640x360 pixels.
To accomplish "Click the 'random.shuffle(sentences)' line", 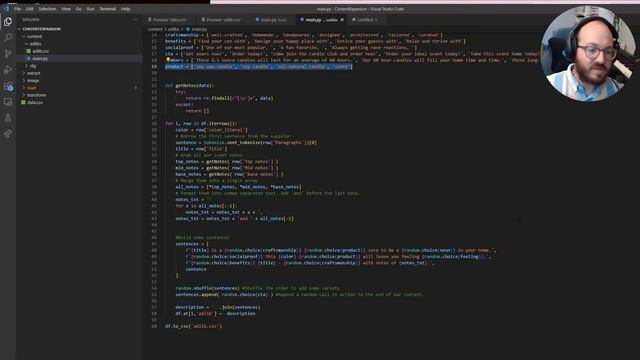I will pos(258,288).
